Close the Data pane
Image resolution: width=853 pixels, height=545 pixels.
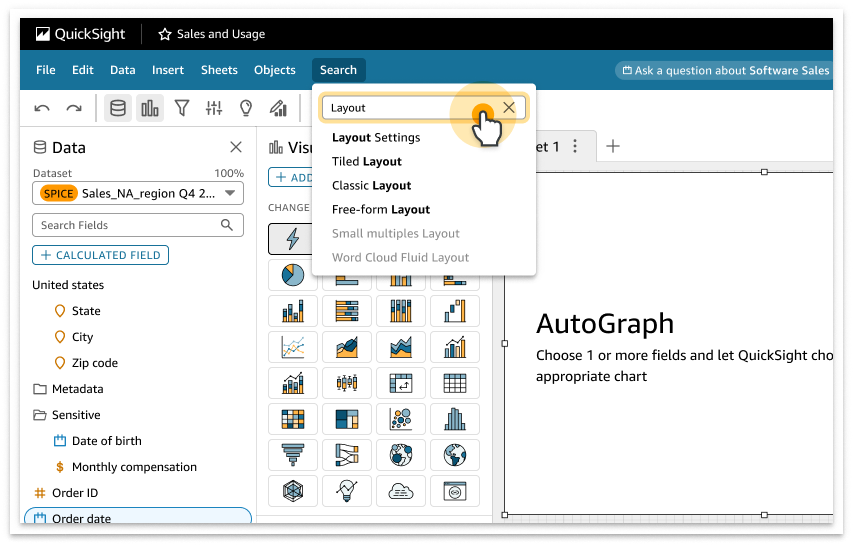pyautogui.click(x=236, y=147)
